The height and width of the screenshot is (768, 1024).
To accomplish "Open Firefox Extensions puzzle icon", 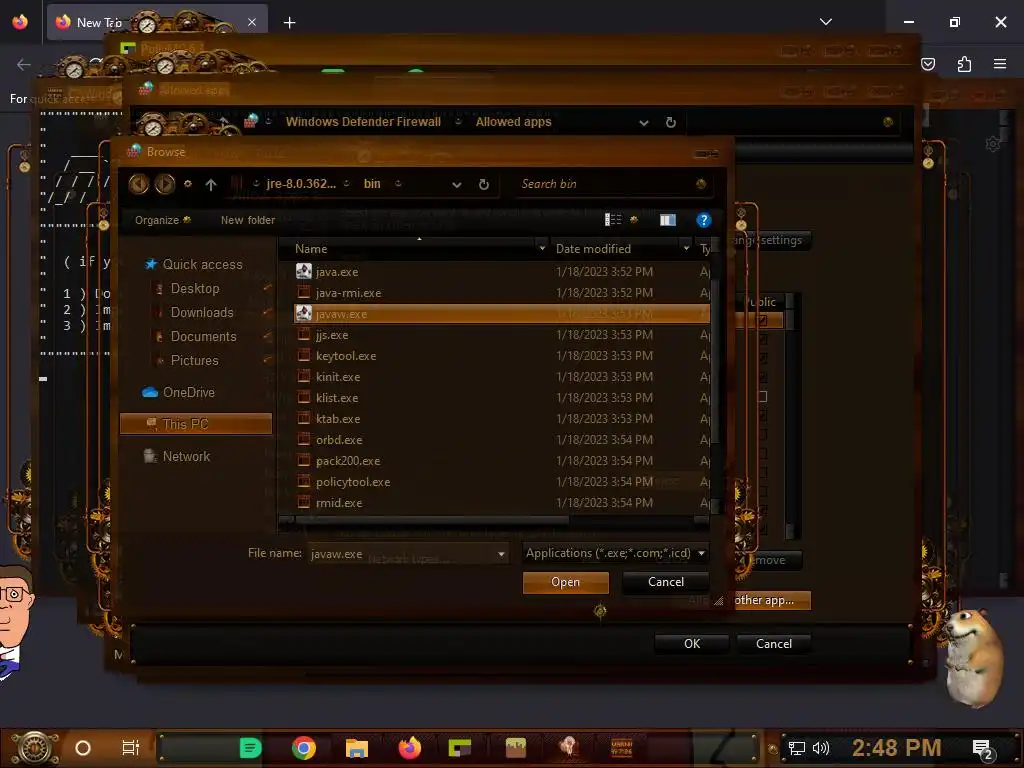I will [964, 64].
